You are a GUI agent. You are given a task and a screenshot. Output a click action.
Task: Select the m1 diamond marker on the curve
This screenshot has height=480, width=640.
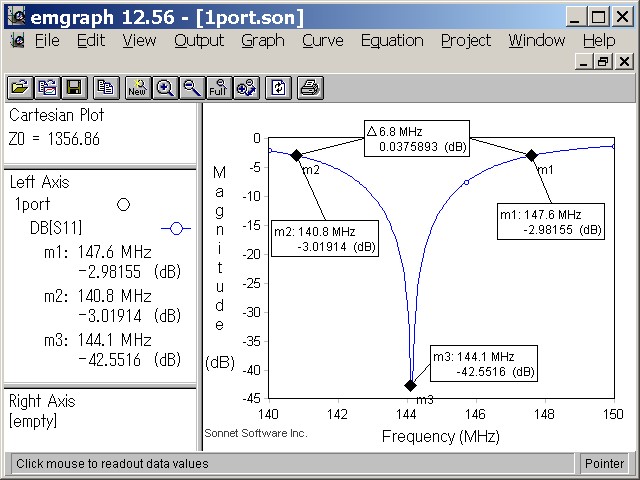[x=531, y=155]
